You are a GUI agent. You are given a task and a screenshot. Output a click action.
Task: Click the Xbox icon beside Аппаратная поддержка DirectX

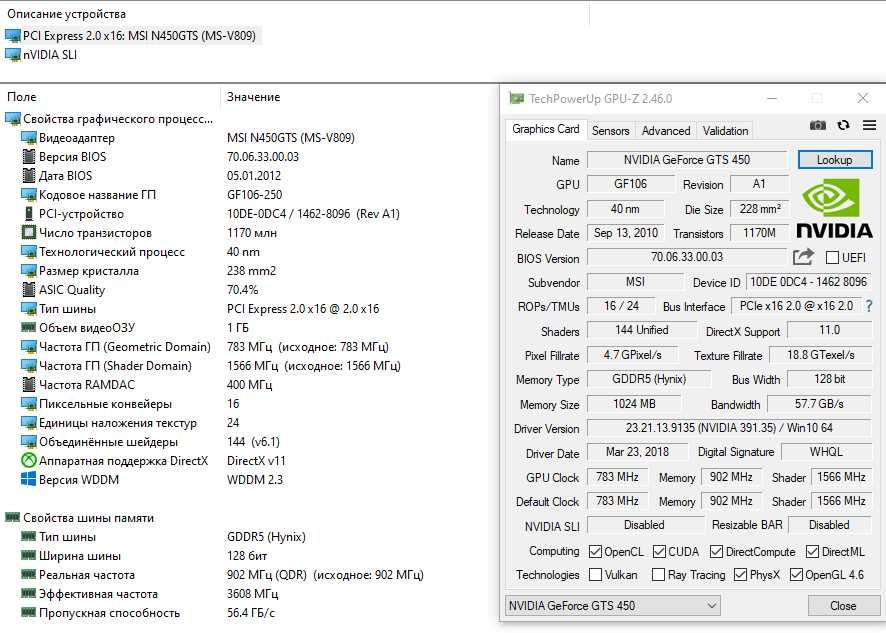pyautogui.click(x=28, y=461)
